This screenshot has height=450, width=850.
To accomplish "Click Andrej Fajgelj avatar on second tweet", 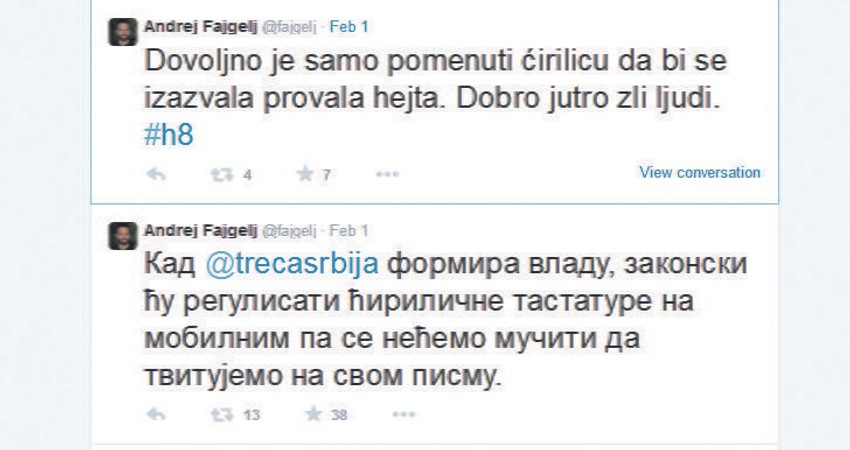I will (122, 237).
